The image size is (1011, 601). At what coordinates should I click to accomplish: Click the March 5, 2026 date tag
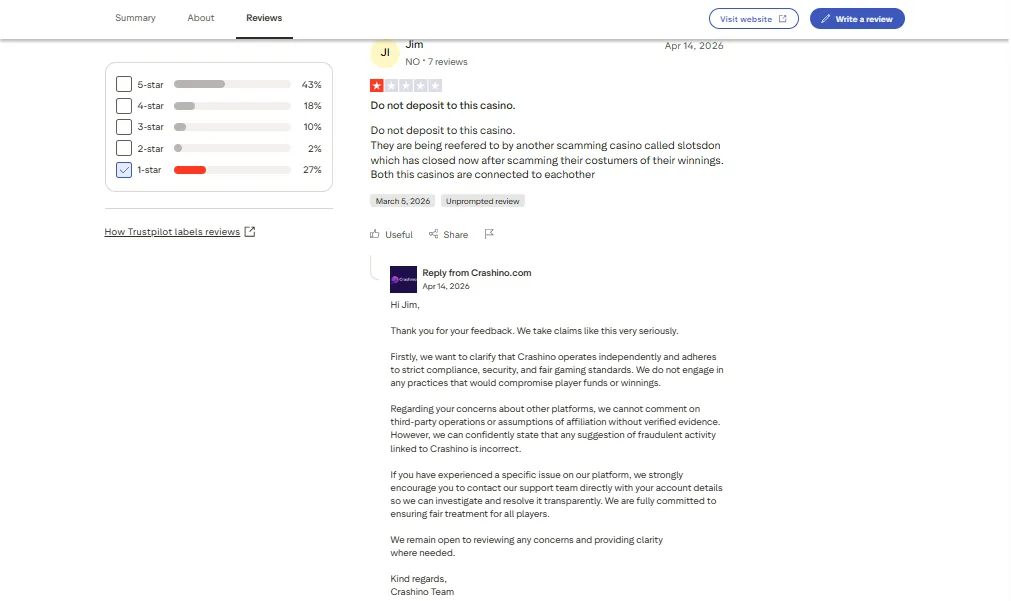pos(402,201)
